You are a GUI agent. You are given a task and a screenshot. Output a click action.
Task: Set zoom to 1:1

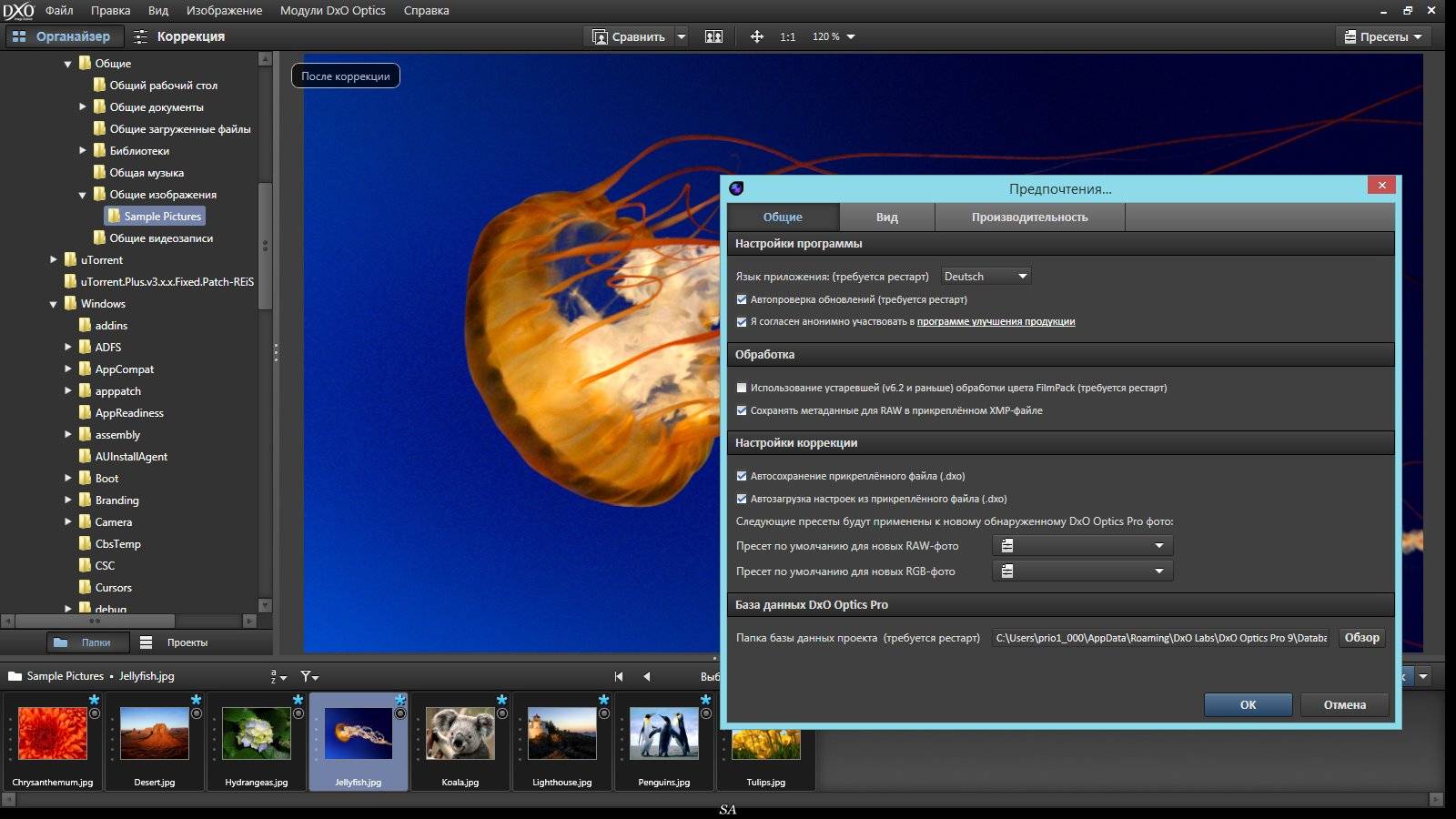(788, 36)
